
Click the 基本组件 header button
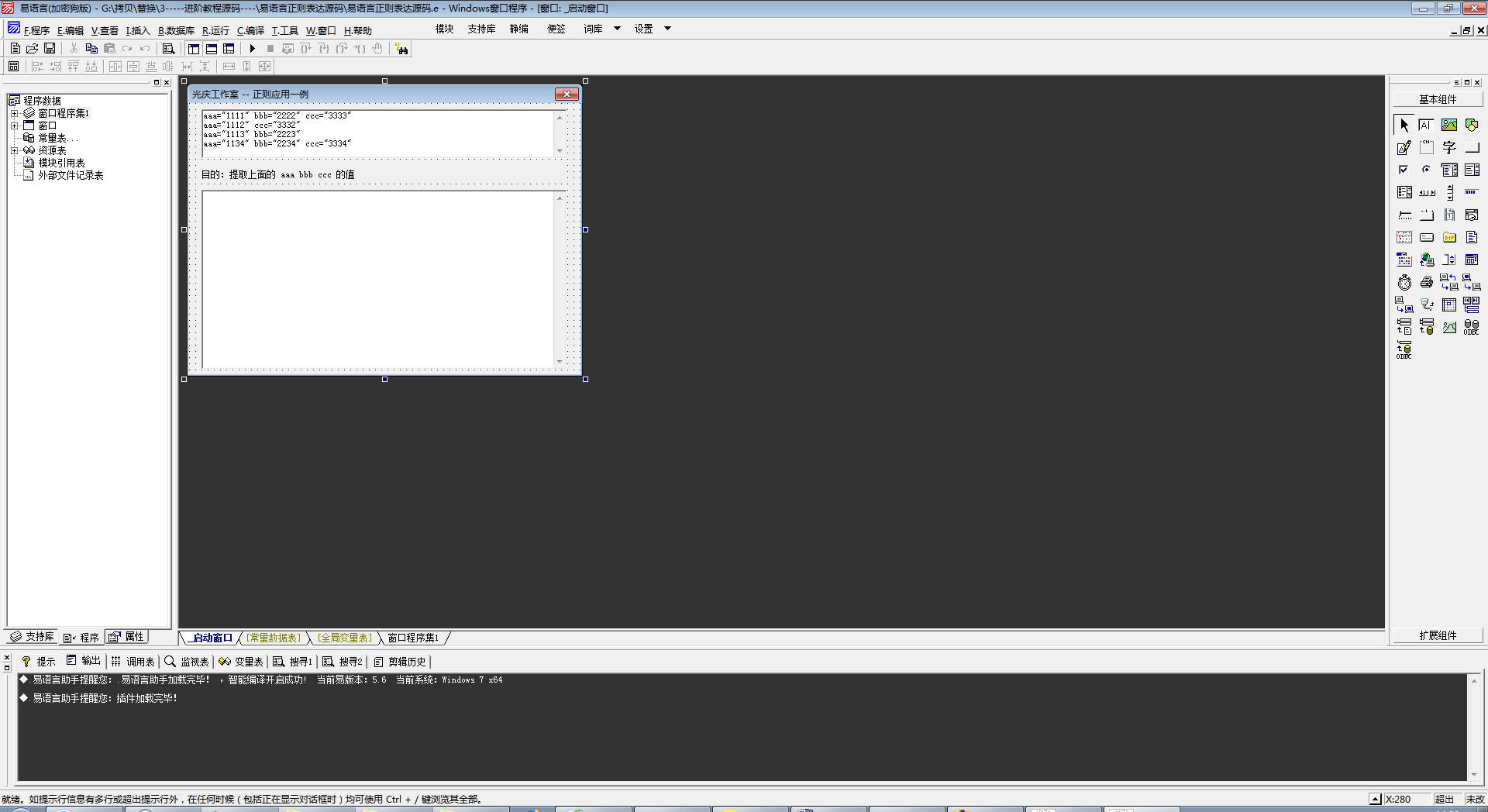pyautogui.click(x=1438, y=99)
